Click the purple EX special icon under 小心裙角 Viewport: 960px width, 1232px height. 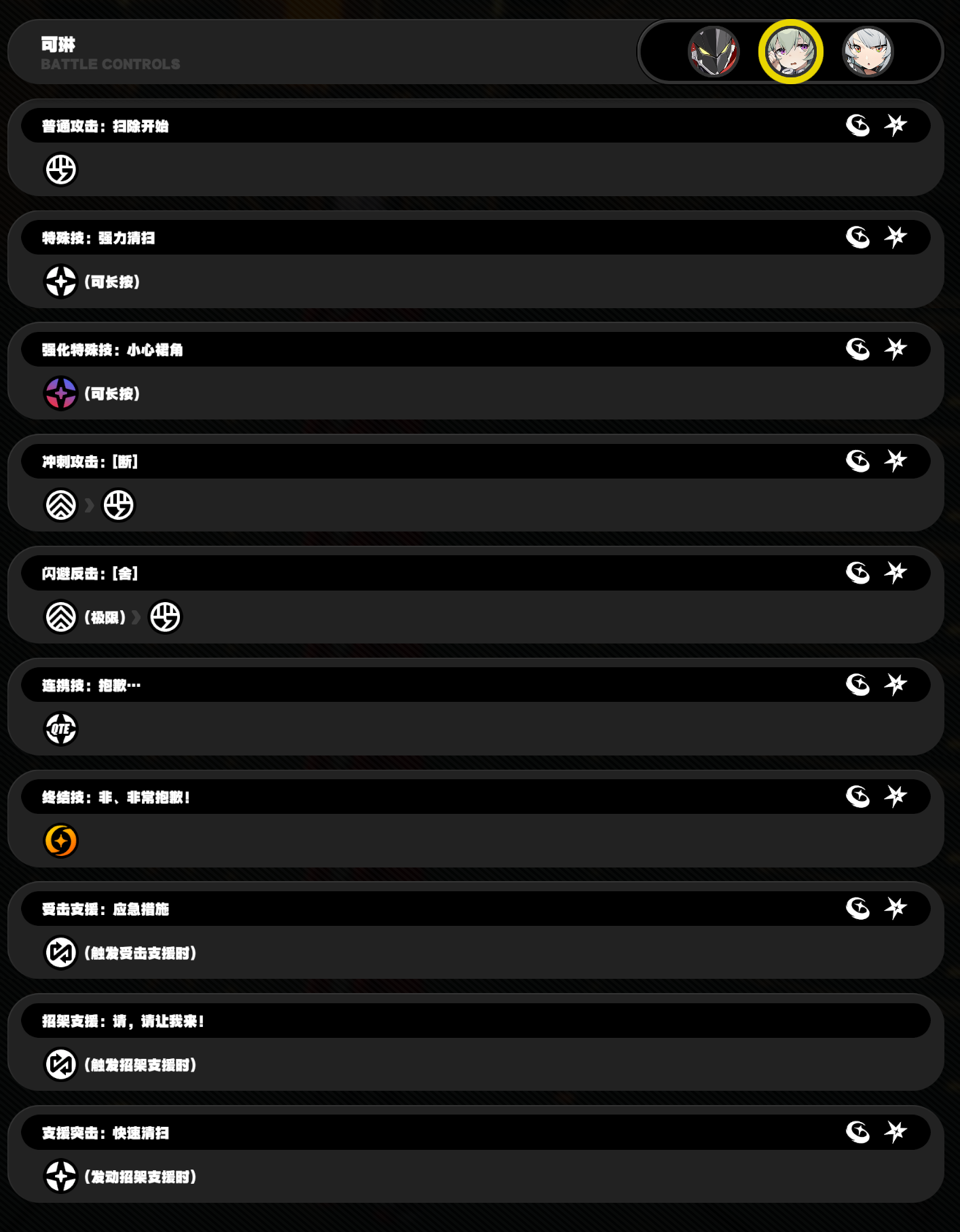point(61,393)
